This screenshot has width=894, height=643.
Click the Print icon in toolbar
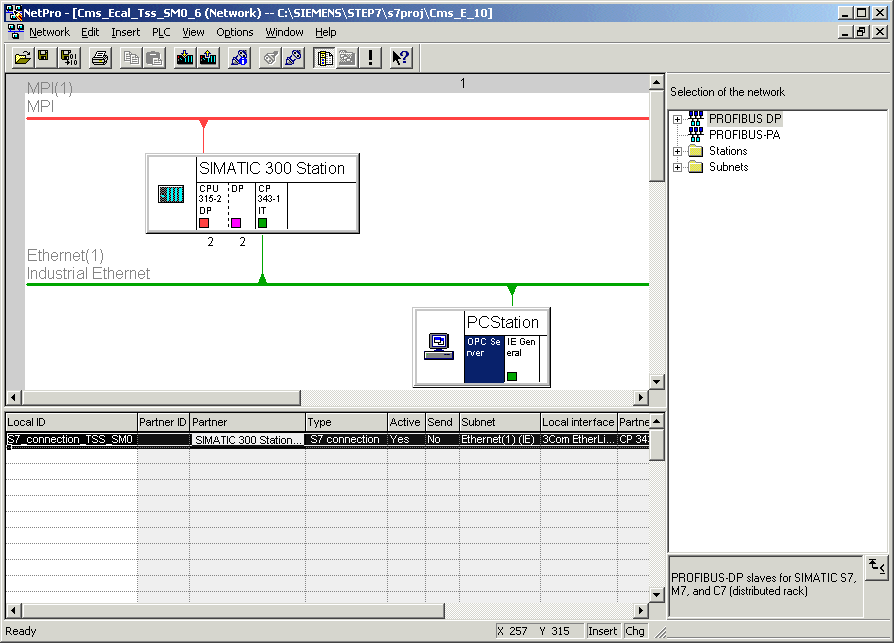coord(100,58)
